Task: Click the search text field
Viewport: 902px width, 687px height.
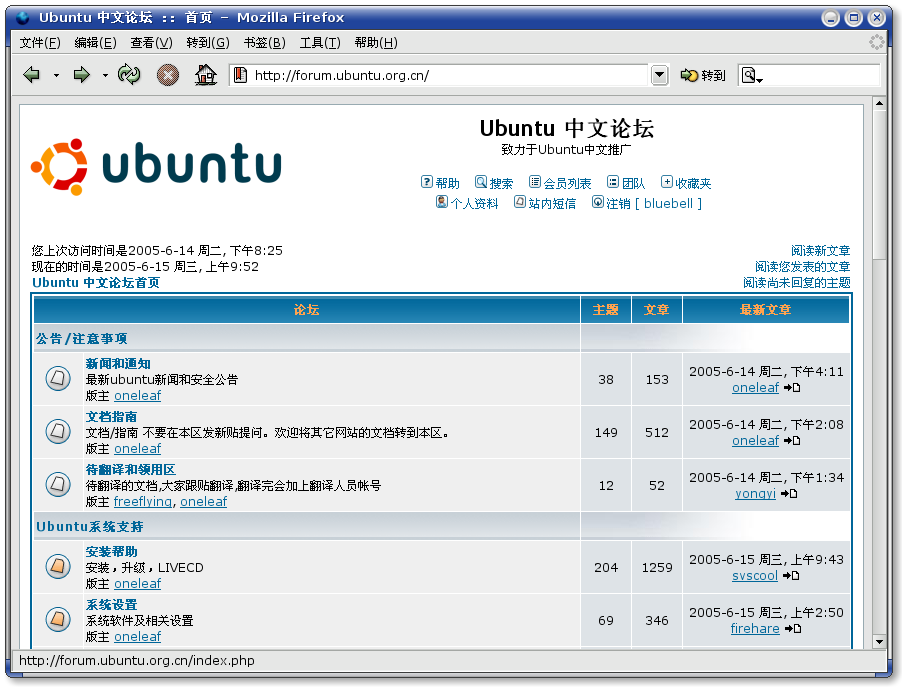Action: tap(821, 75)
